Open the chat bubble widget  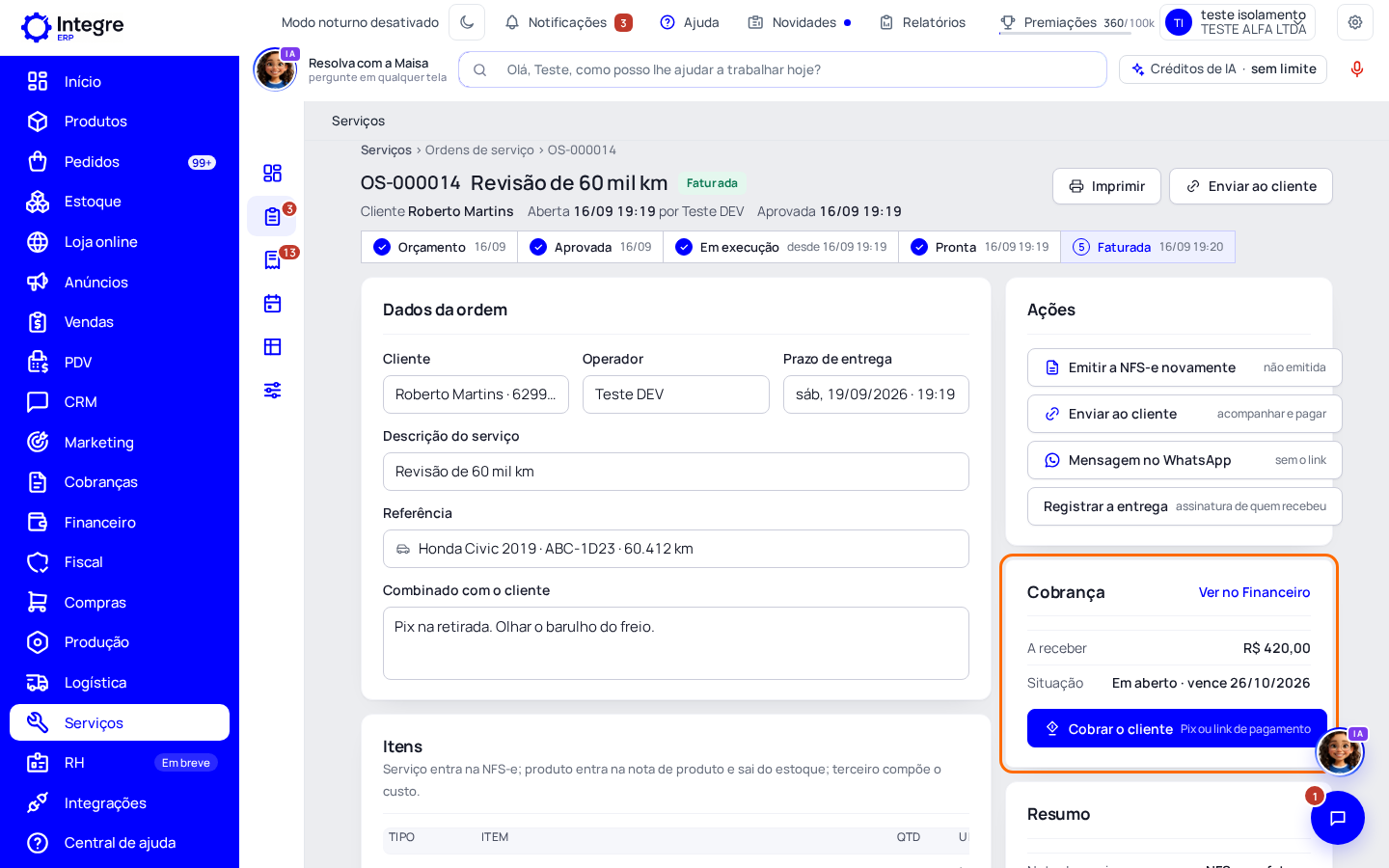click(x=1338, y=818)
